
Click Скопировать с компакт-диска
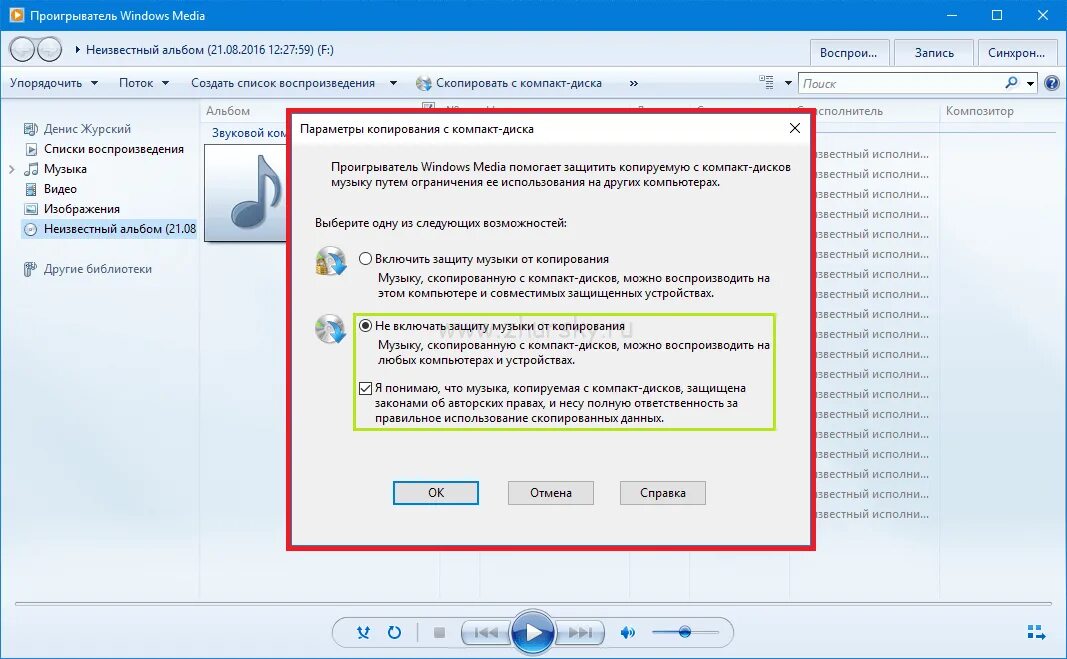pyautogui.click(x=509, y=83)
